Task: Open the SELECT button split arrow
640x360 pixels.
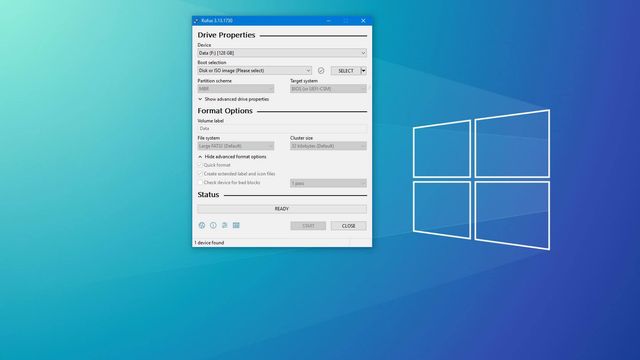Action: click(364, 71)
